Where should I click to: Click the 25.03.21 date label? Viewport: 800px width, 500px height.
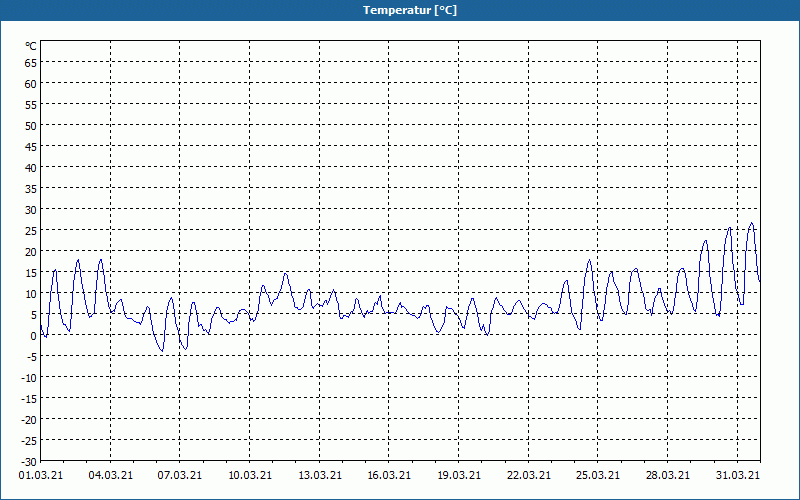pos(598,475)
